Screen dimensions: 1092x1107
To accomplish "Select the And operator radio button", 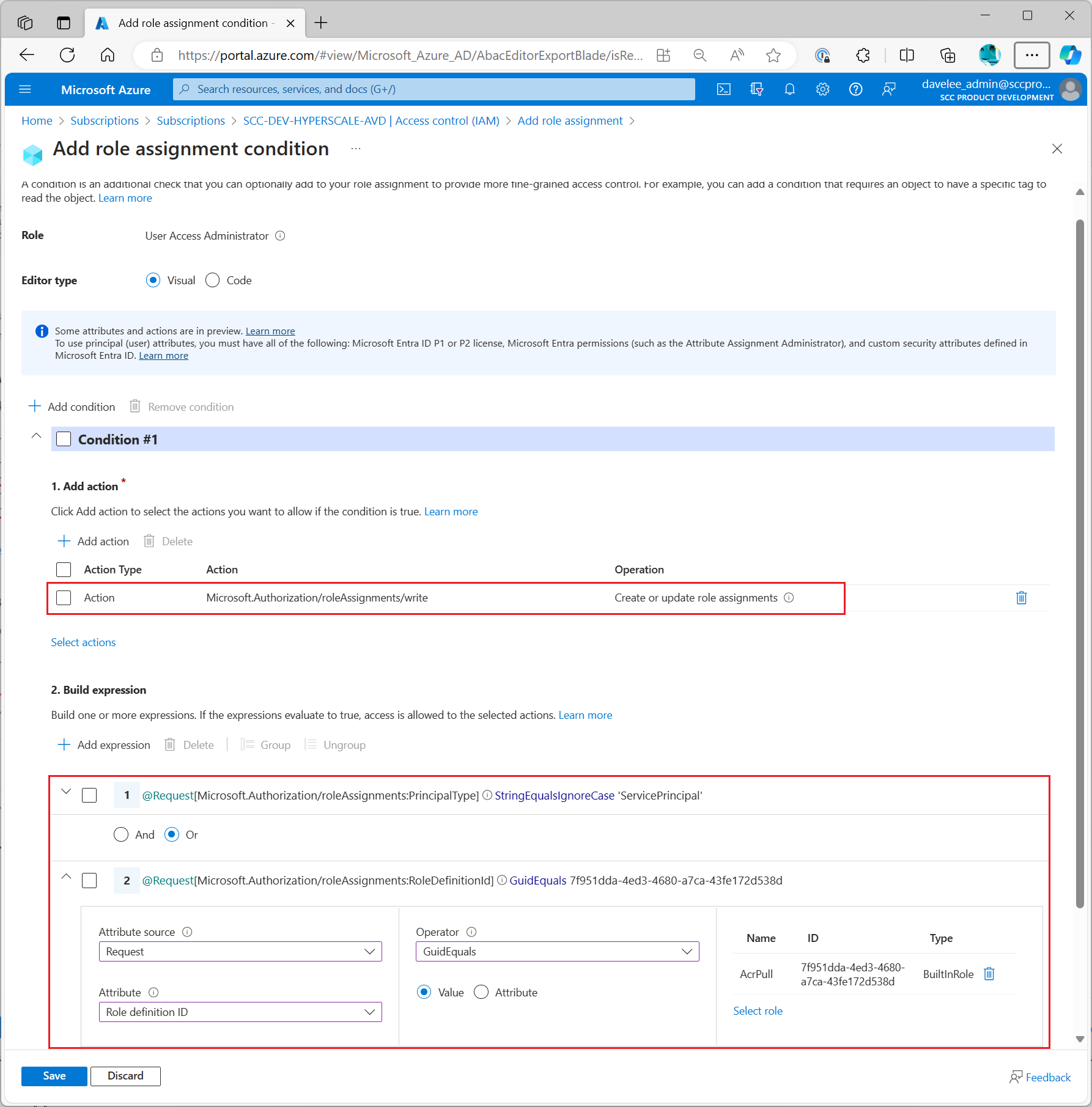I will coord(121,834).
